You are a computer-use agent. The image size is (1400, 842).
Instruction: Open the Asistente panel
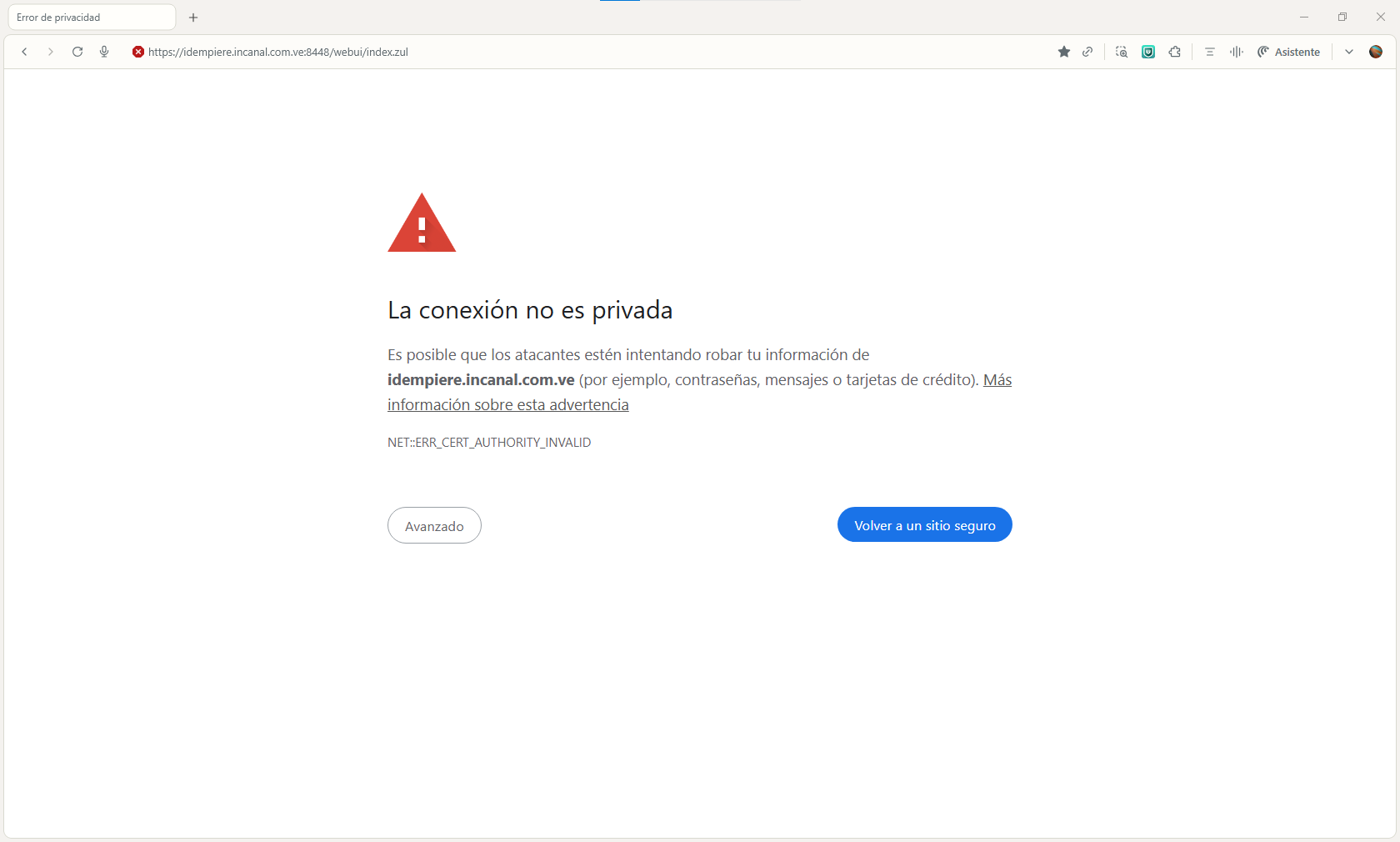pos(1288,52)
